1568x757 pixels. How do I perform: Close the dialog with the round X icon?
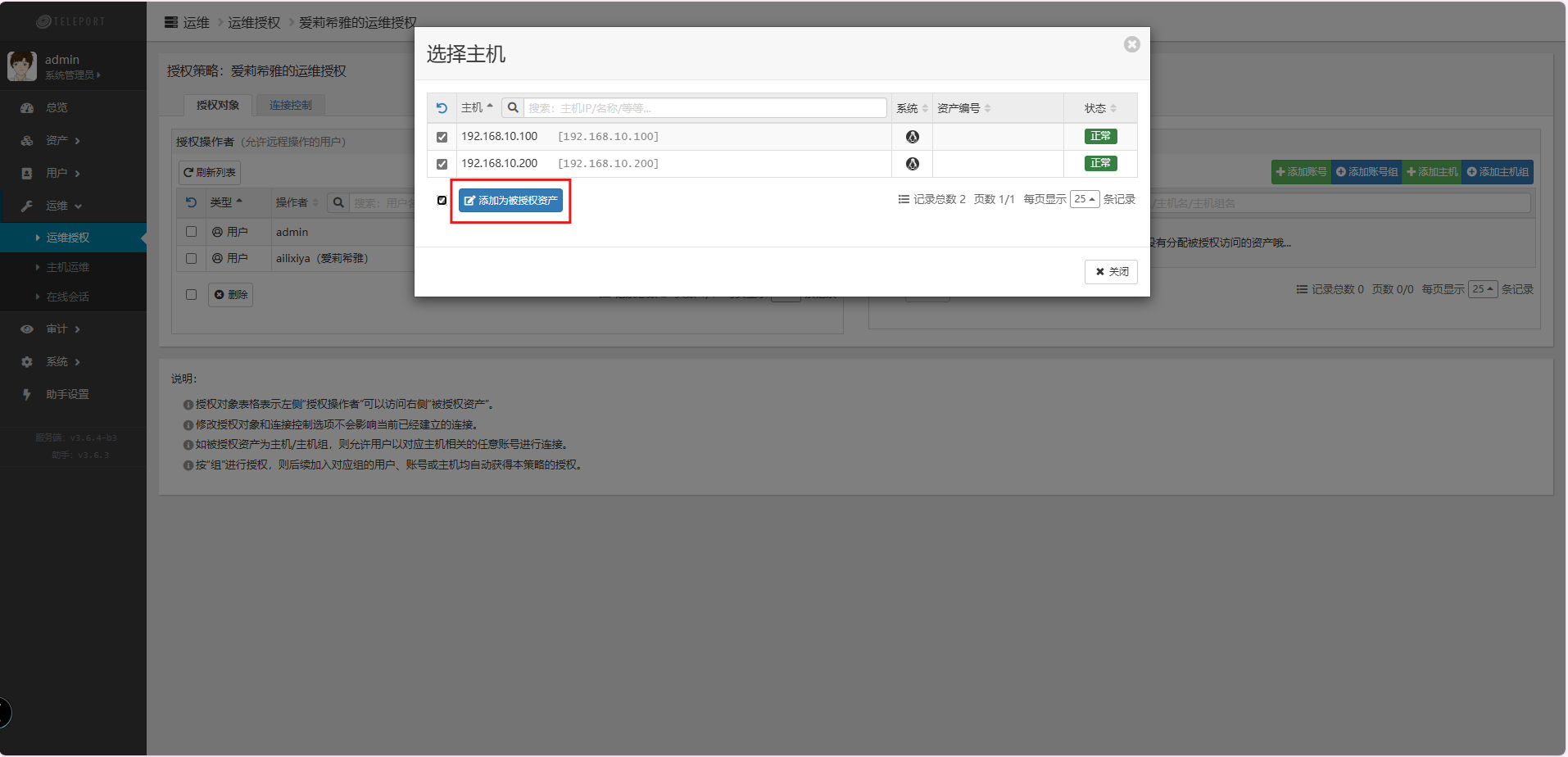pyautogui.click(x=1131, y=44)
